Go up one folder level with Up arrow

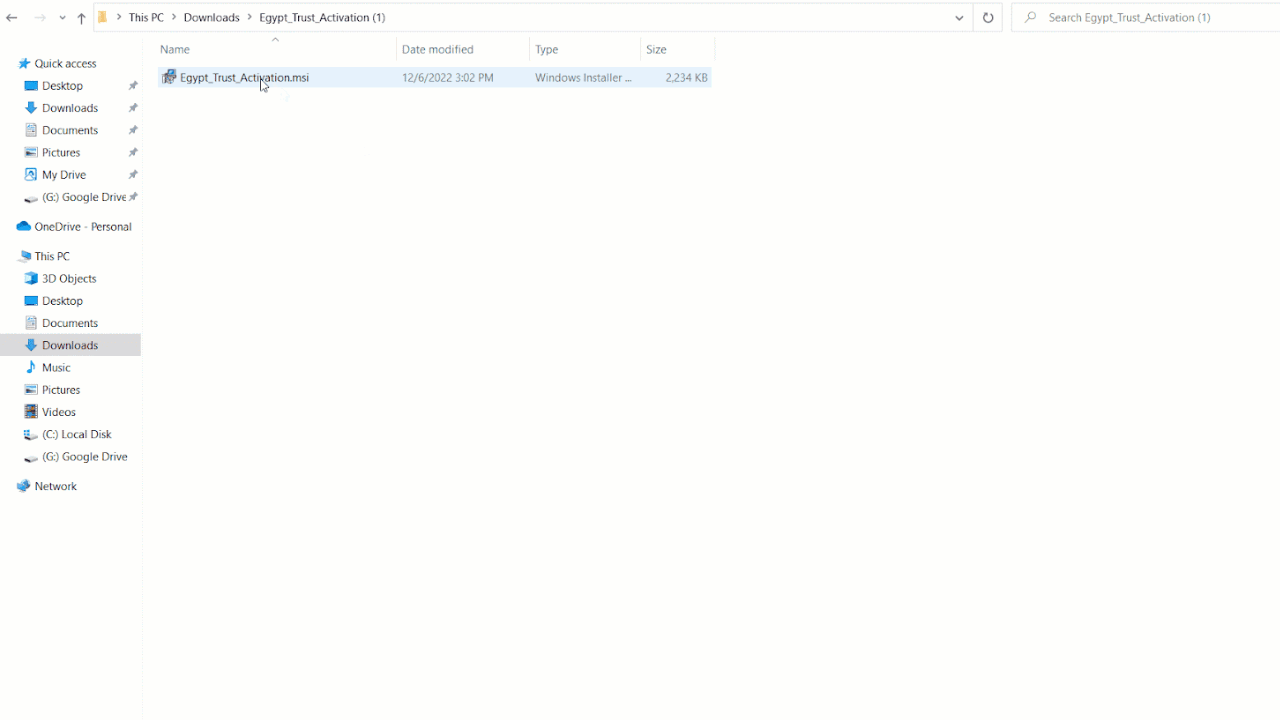(x=82, y=18)
